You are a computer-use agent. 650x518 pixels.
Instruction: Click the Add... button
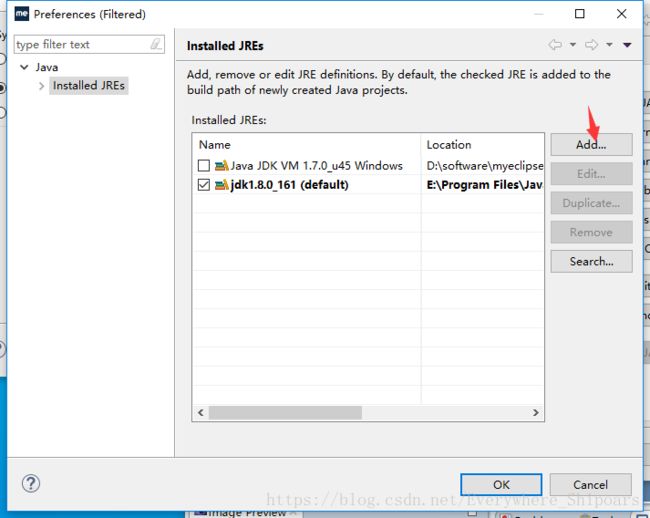[591, 145]
